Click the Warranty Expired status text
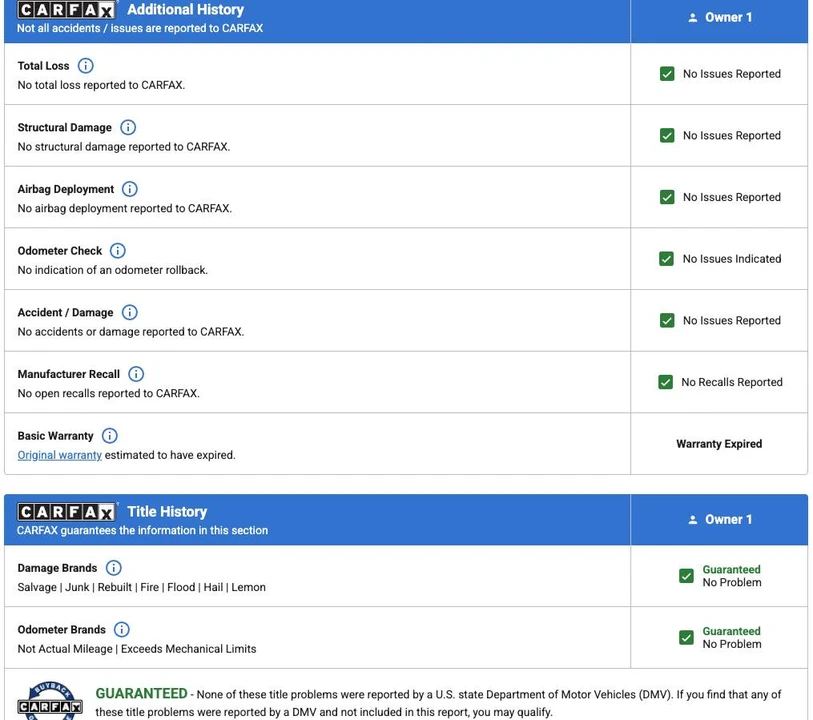813x720 pixels. tap(719, 444)
